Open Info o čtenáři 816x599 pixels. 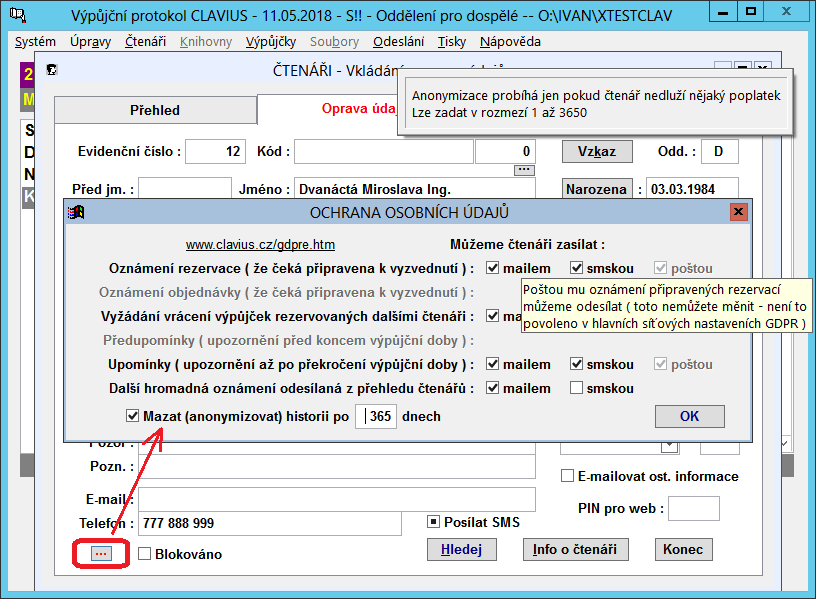[x=576, y=550]
